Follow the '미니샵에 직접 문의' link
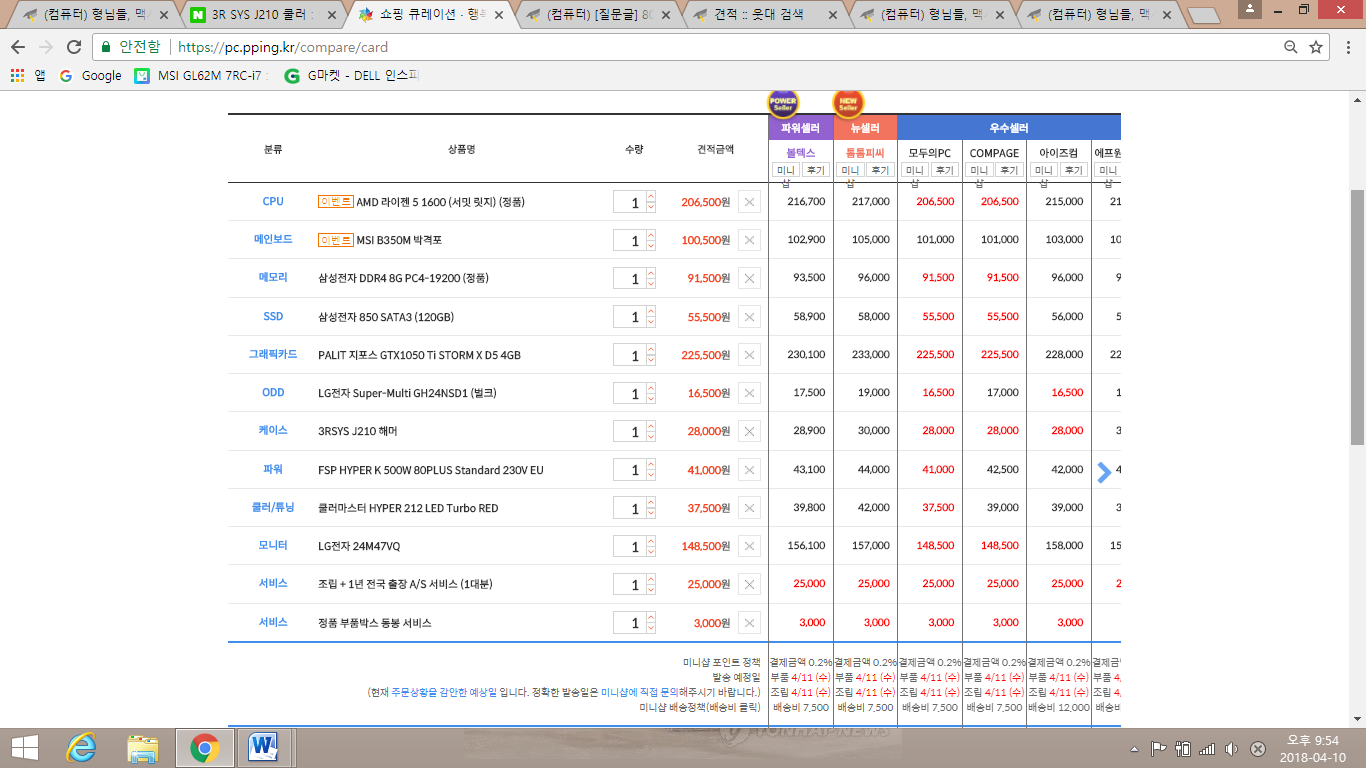1366x768 pixels. click(640, 692)
